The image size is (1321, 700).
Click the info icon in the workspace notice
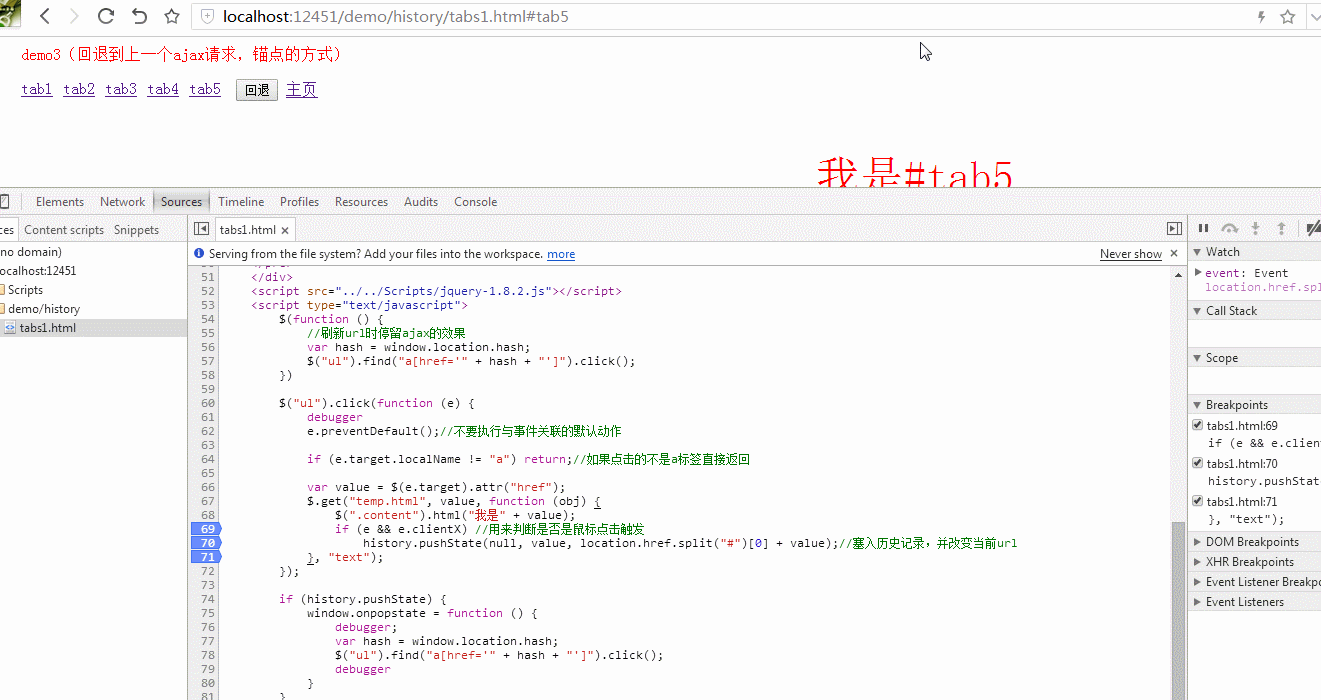click(199, 254)
